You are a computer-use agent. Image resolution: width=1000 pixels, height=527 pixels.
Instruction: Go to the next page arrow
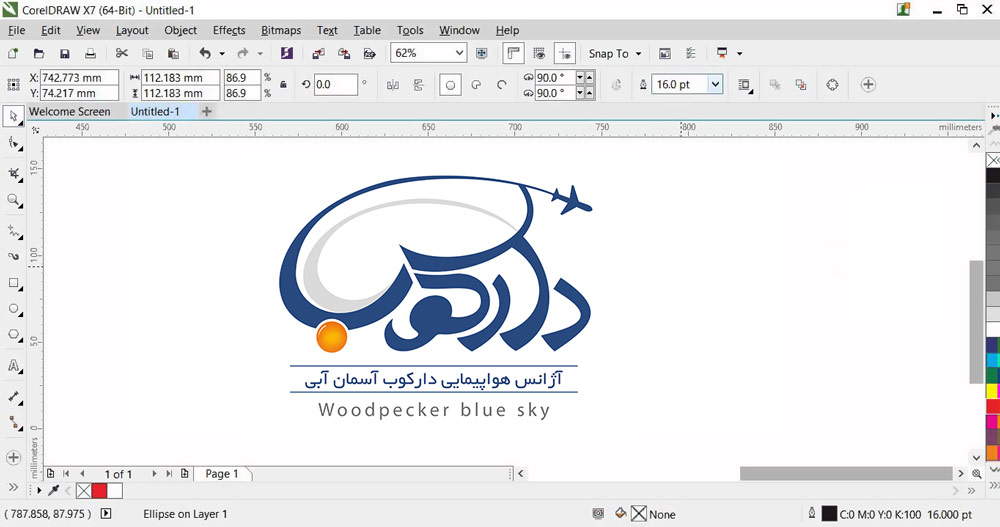point(154,473)
